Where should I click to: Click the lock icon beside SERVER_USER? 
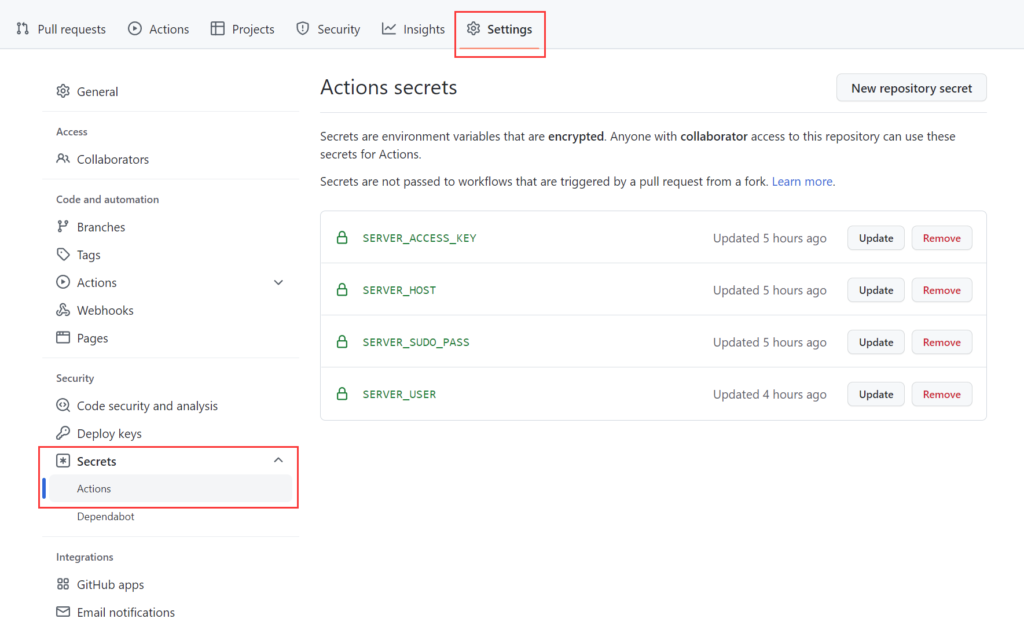click(x=342, y=394)
